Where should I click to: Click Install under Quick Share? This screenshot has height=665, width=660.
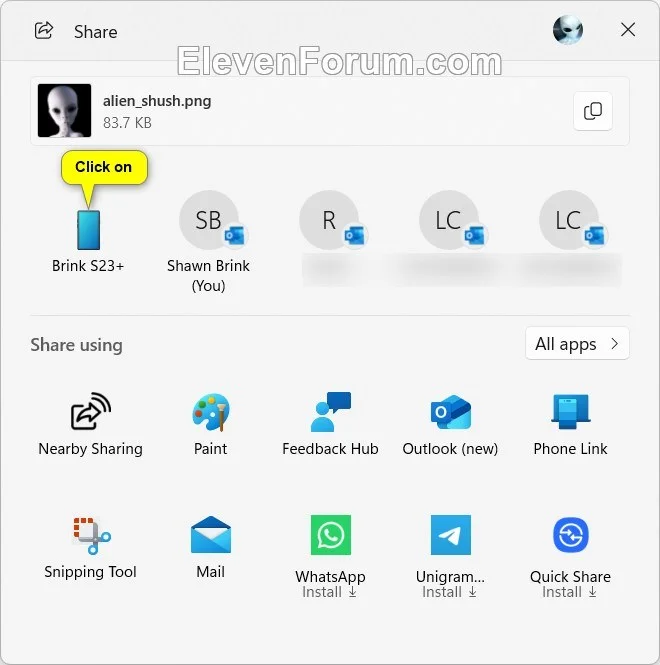pos(570,592)
